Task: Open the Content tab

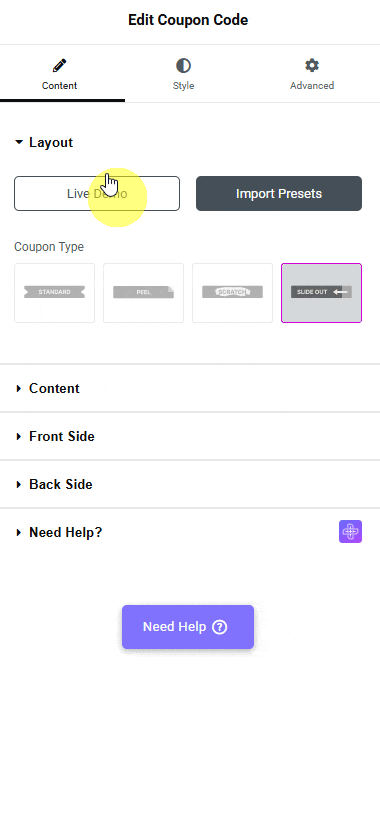Action: [x=59, y=74]
